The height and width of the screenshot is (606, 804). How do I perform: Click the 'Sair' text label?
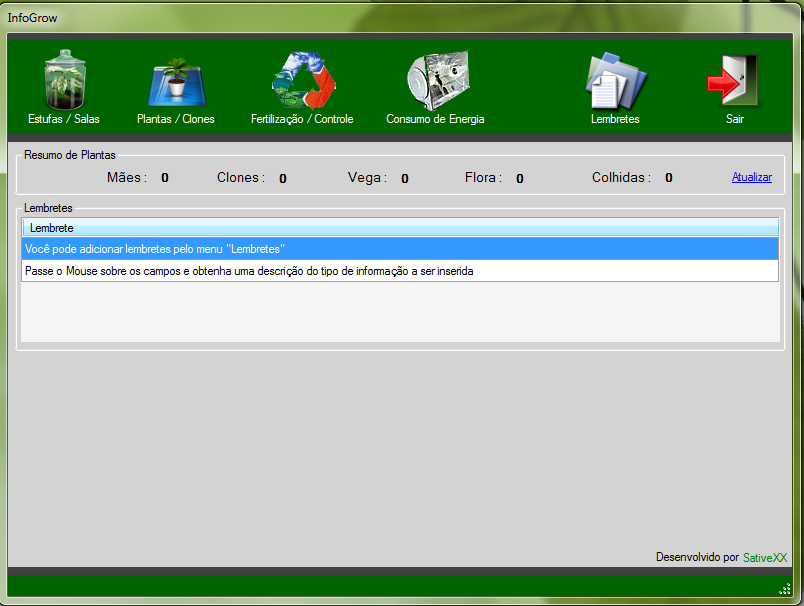coord(734,119)
